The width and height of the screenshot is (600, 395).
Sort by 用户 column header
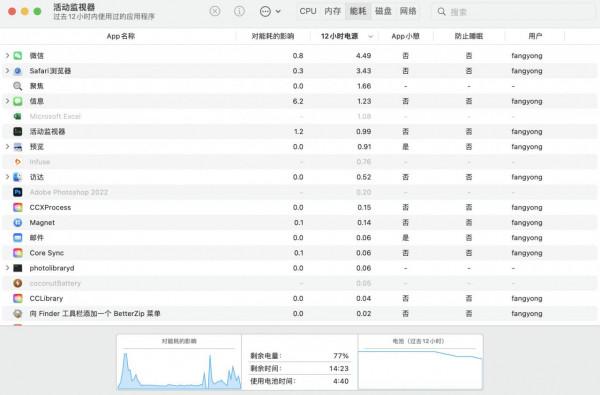535,36
